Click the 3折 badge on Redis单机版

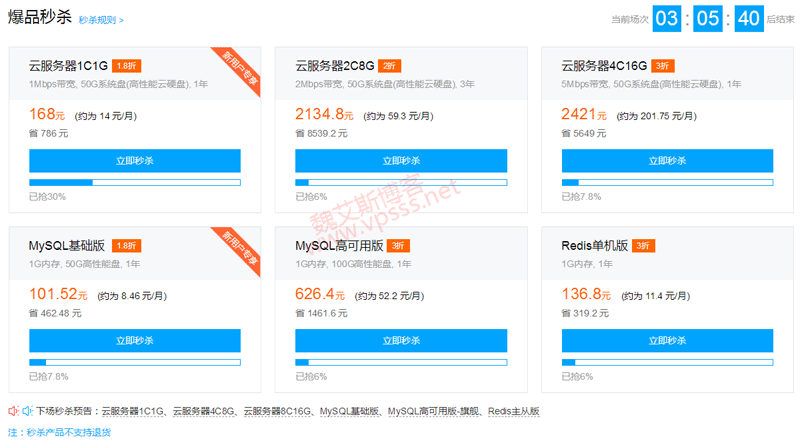[x=643, y=245]
